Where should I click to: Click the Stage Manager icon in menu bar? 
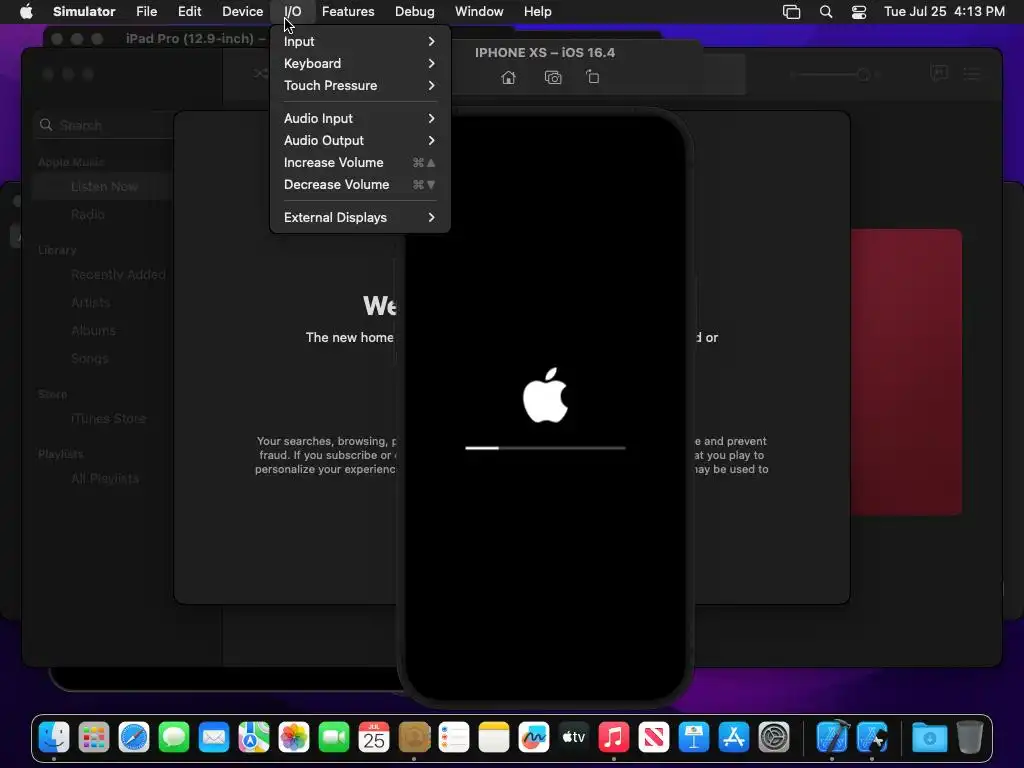click(792, 11)
